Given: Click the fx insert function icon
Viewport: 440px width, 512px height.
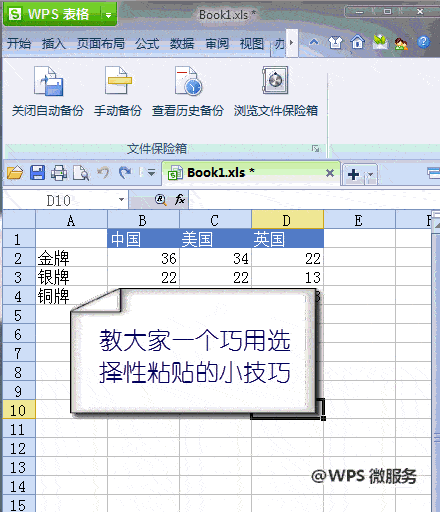Looking at the screenshot, I should [180, 199].
